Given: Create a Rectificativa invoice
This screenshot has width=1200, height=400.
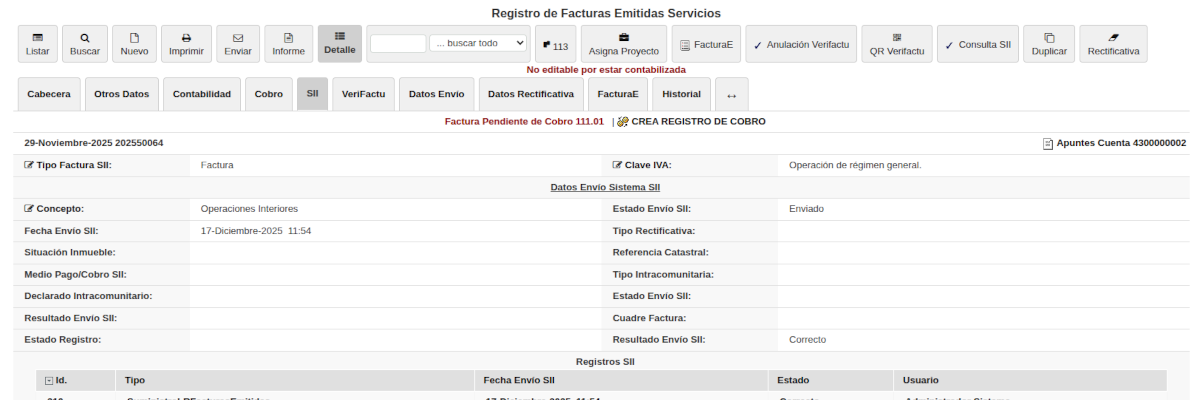Looking at the screenshot, I should click(1113, 43).
